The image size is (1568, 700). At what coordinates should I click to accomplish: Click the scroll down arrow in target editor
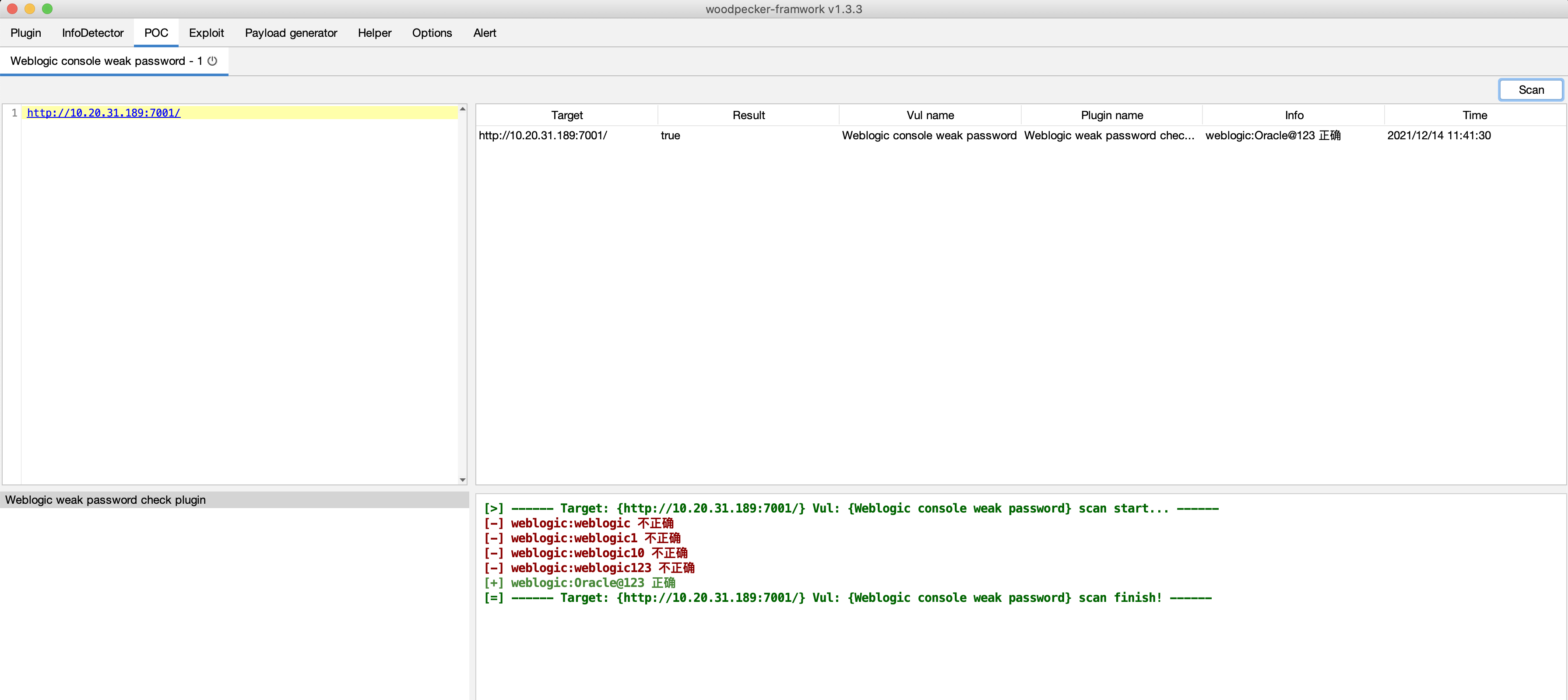[x=463, y=480]
